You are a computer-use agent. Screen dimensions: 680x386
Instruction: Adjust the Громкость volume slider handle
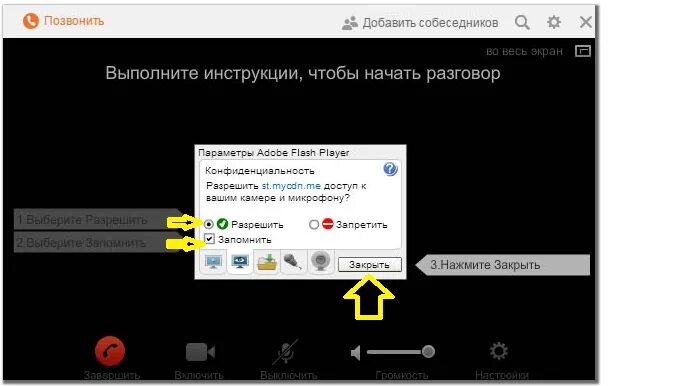(428, 351)
